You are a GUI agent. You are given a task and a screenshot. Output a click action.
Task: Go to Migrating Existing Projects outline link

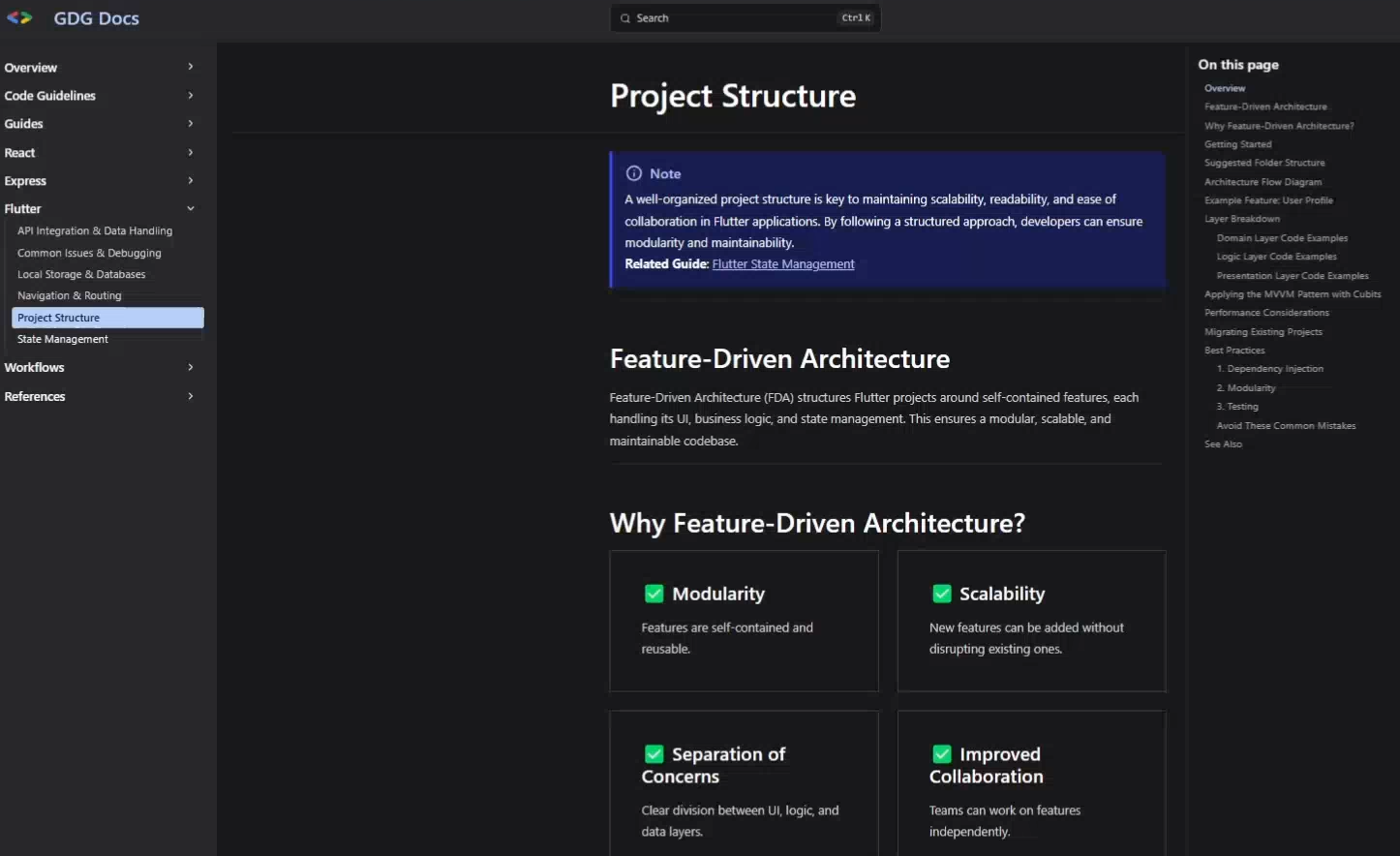coord(1263,332)
